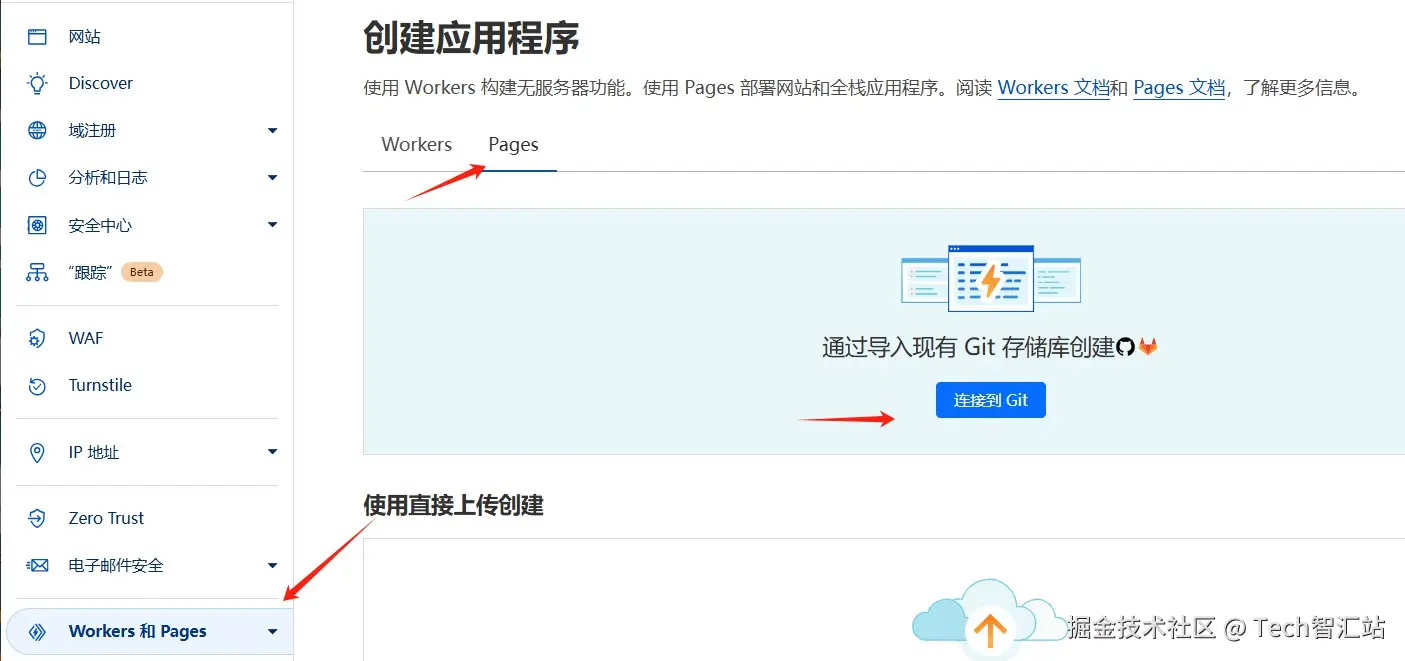This screenshot has height=661, width=1405.
Task: Click the 电子邮件安全 sidebar label
Action: pyautogui.click(x=116, y=566)
